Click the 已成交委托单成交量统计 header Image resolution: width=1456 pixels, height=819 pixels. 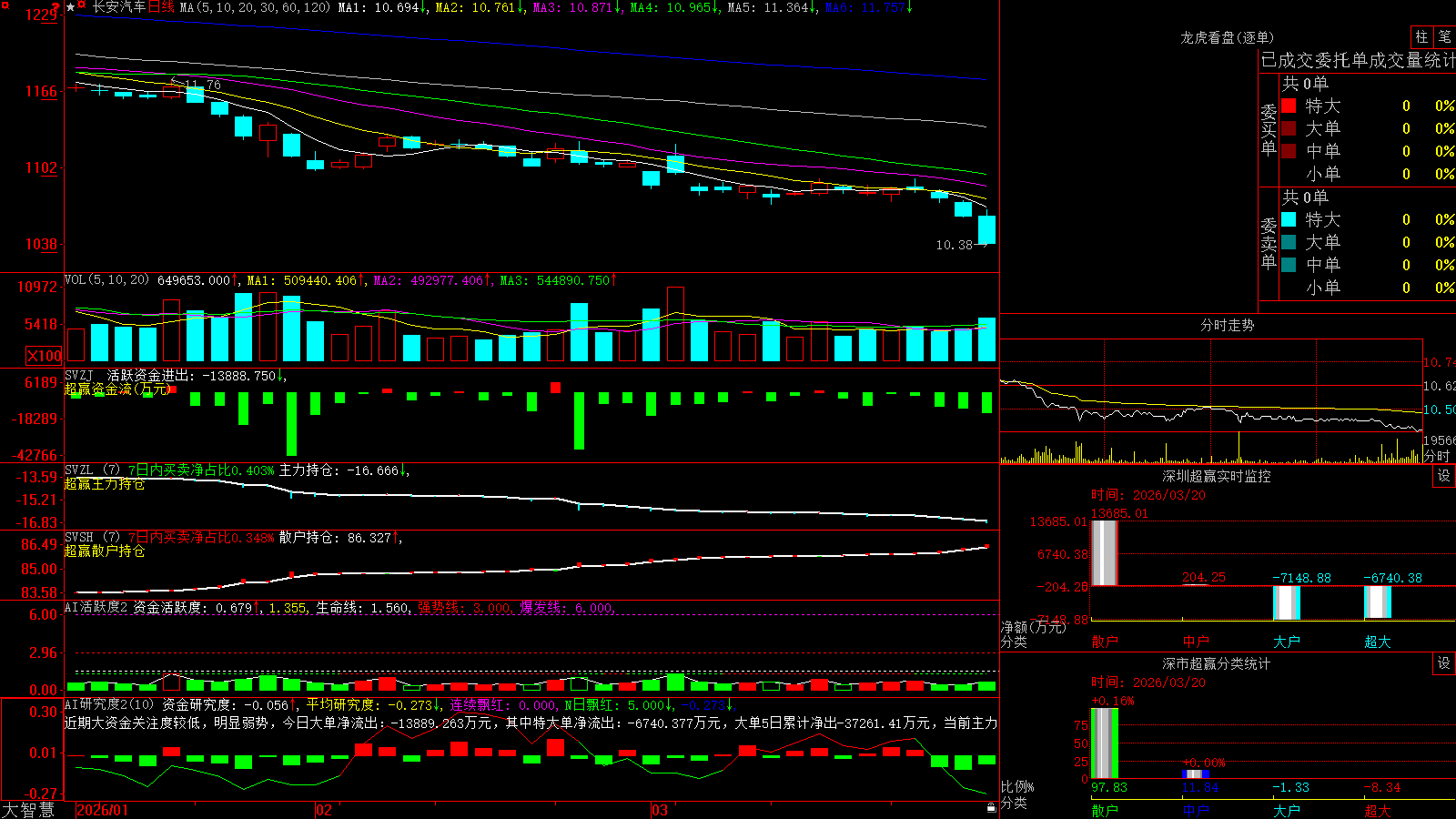(1358, 60)
